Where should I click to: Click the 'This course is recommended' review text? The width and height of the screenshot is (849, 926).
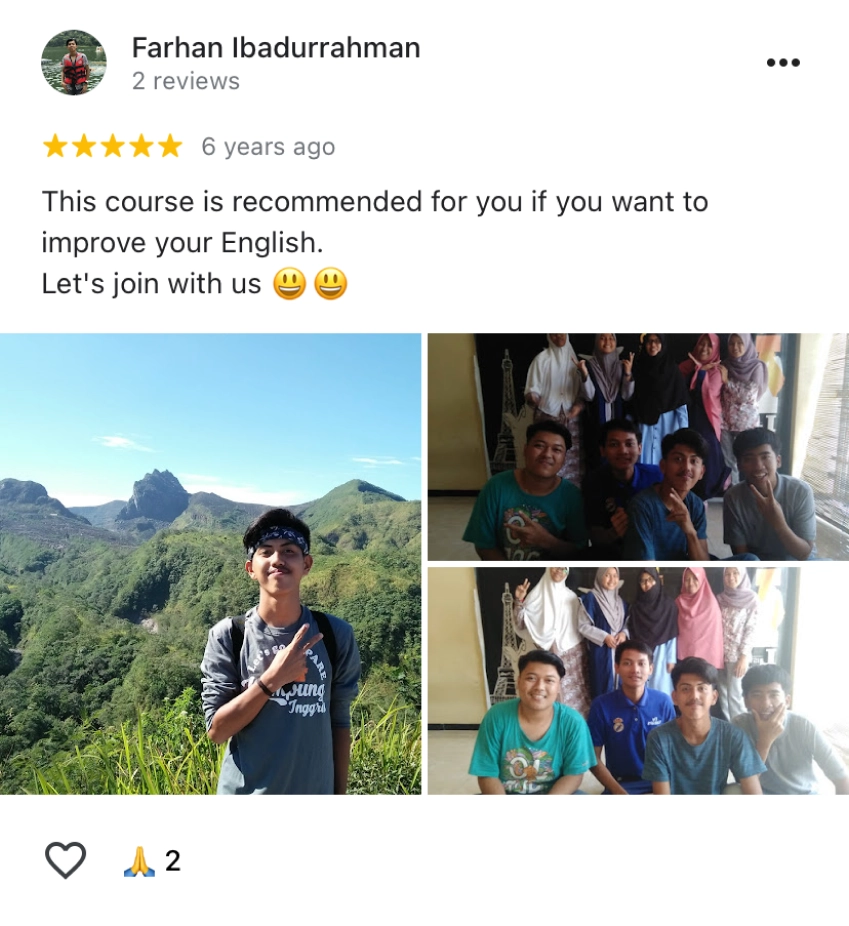[374, 222]
